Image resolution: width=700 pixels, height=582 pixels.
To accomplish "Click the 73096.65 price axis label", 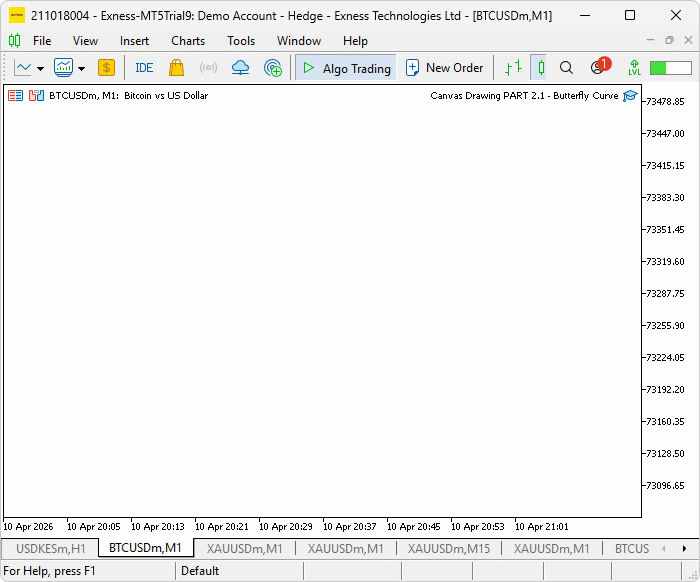I will (665, 486).
